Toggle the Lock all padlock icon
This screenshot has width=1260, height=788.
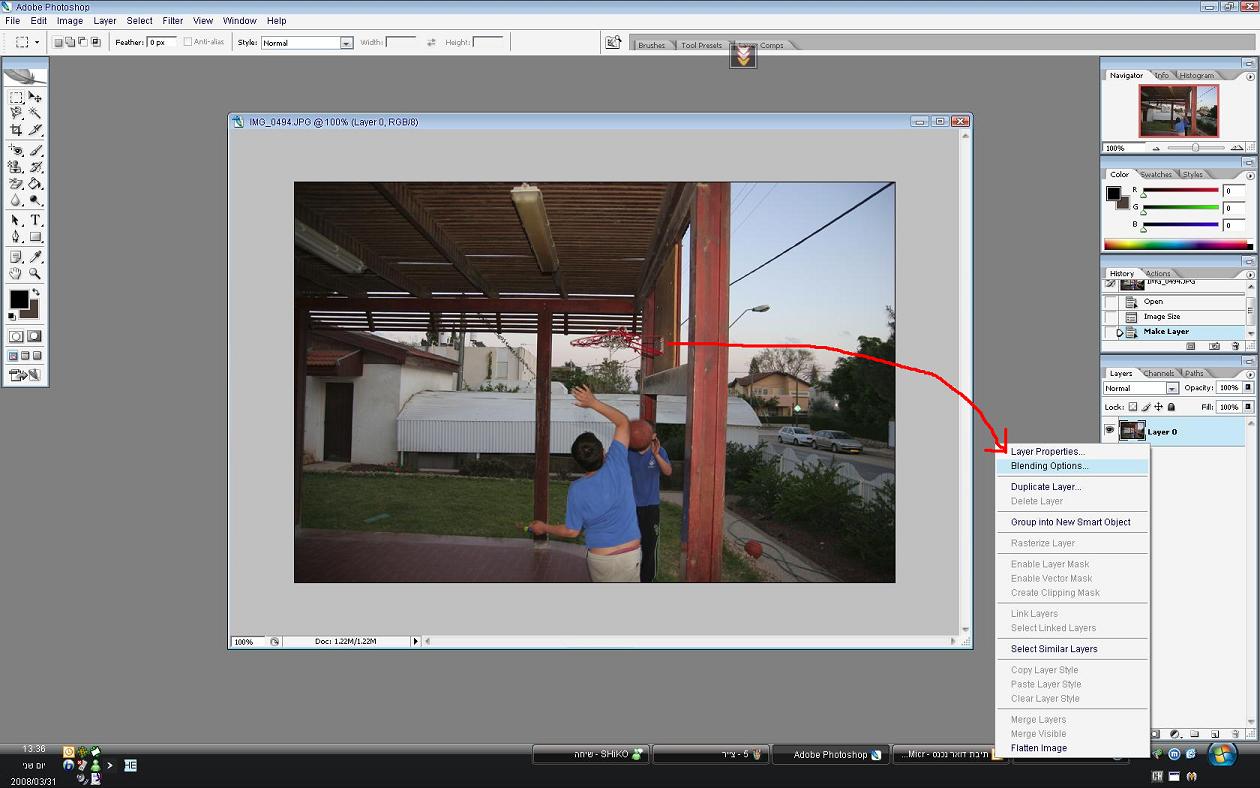tap(1172, 407)
